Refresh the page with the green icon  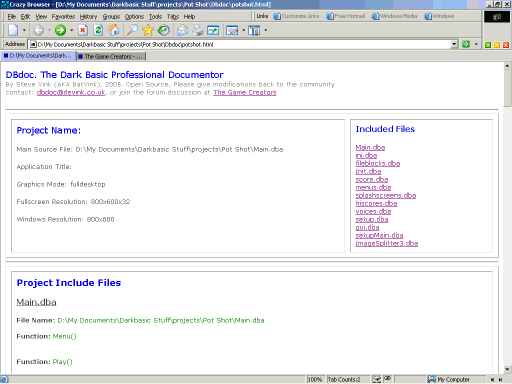[98, 30]
